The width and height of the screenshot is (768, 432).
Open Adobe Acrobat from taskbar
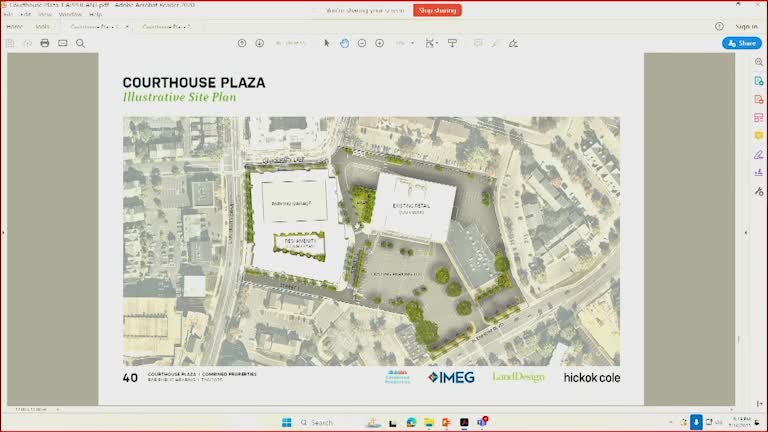coord(464,422)
